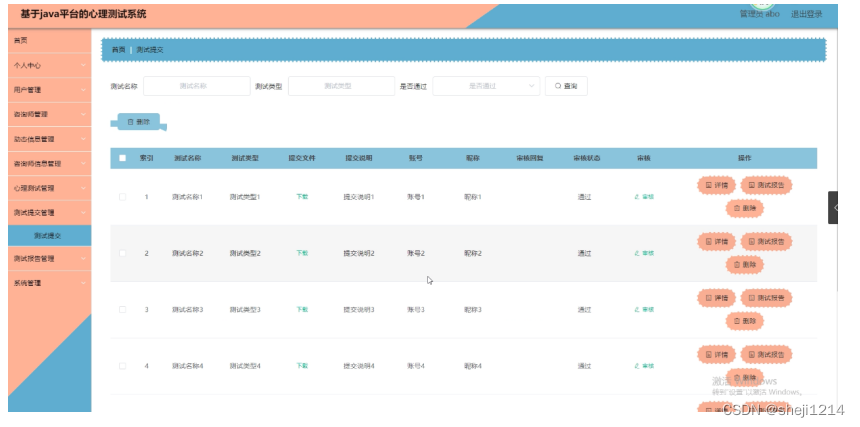Download the submitted file for 测试名称2
Screen dimensions: 860x427
coord(302,253)
